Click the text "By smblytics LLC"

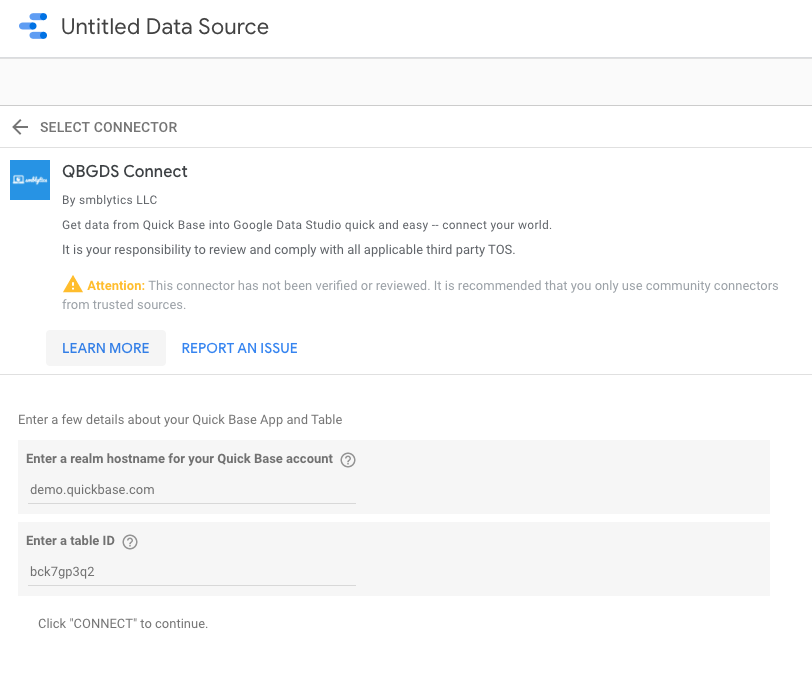tap(110, 200)
